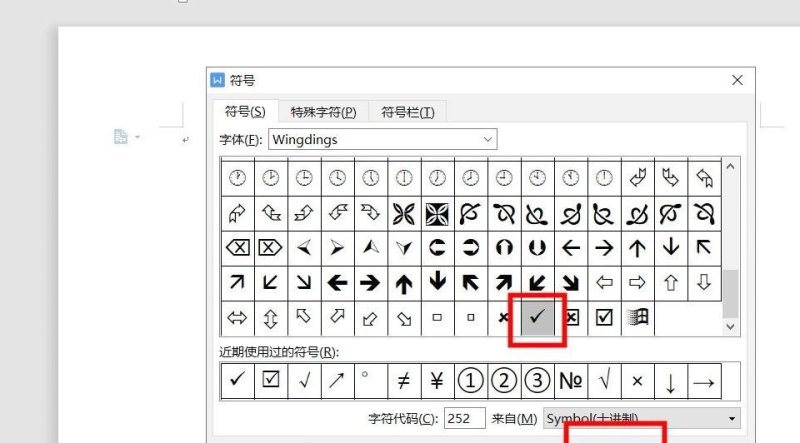800x443 pixels.
Task: Select the hollow up-down double arrow symbol
Action: click(270, 317)
